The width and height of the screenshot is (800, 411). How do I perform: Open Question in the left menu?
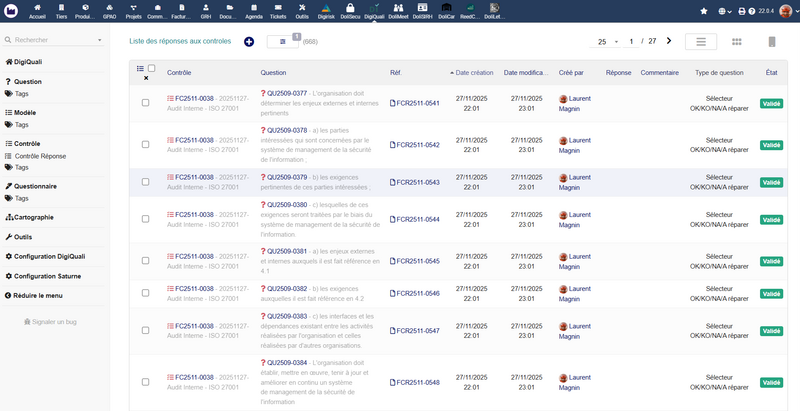28,82
